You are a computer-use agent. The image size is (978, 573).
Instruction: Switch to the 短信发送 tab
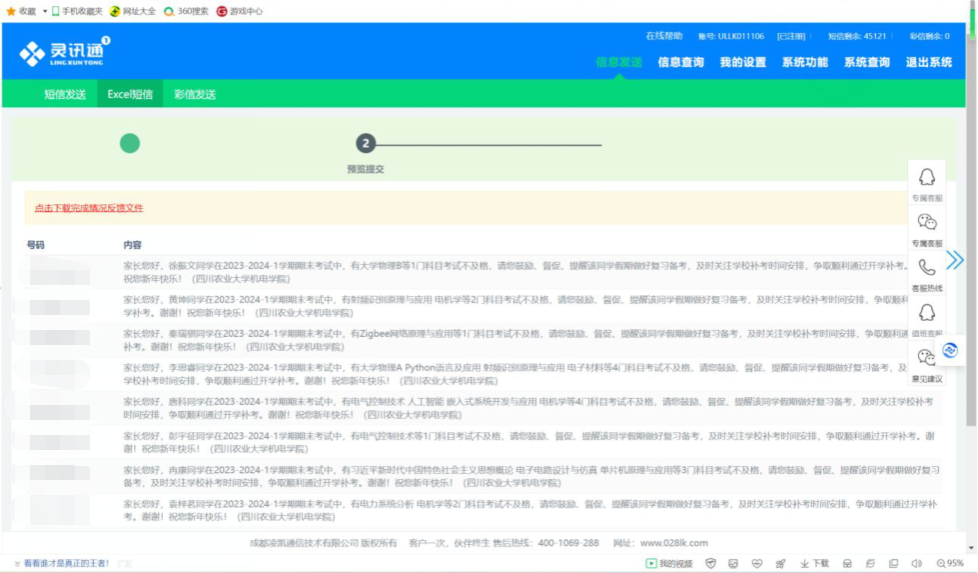click(64, 94)
